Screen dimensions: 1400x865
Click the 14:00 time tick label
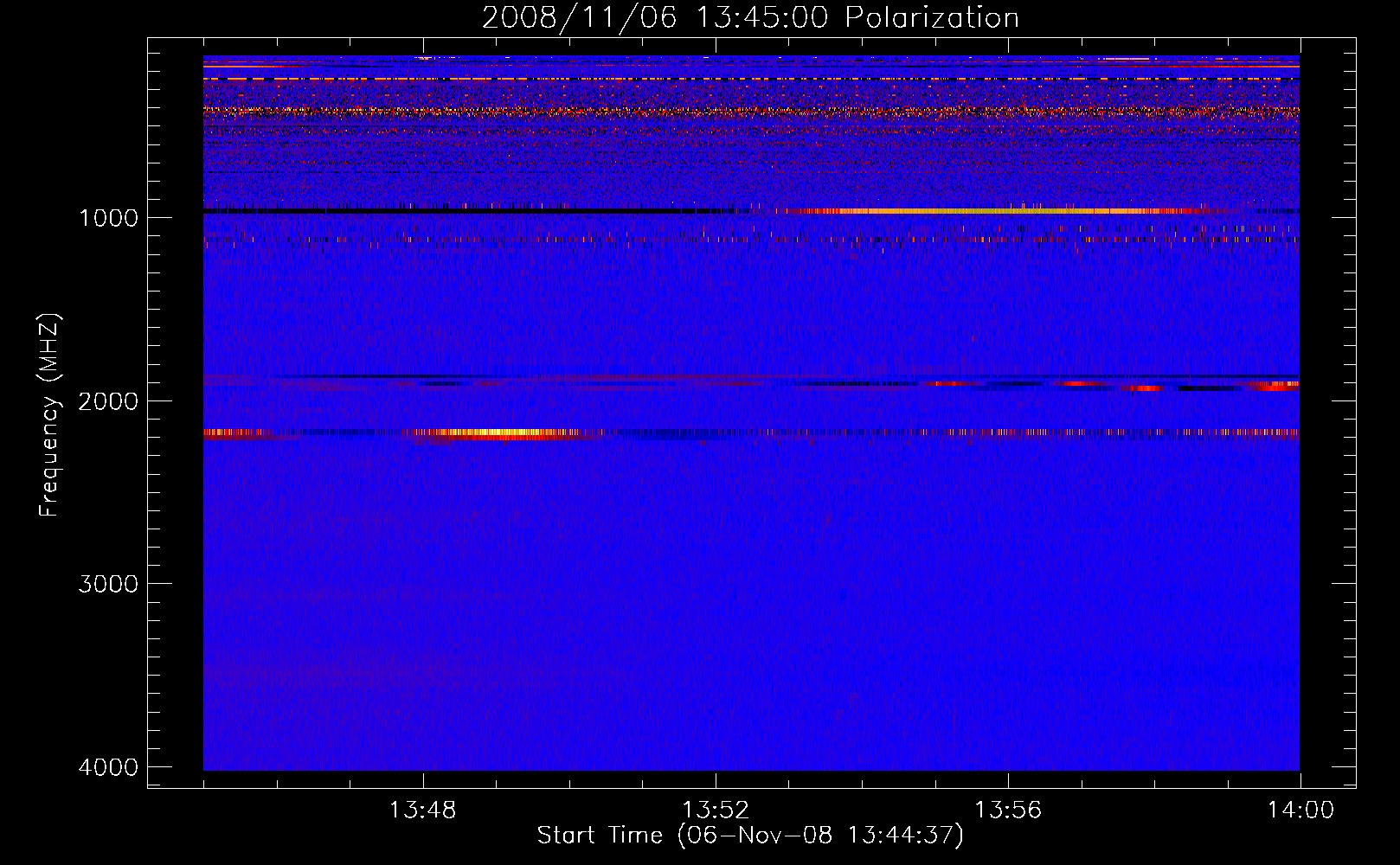[x=1300, y=811]
